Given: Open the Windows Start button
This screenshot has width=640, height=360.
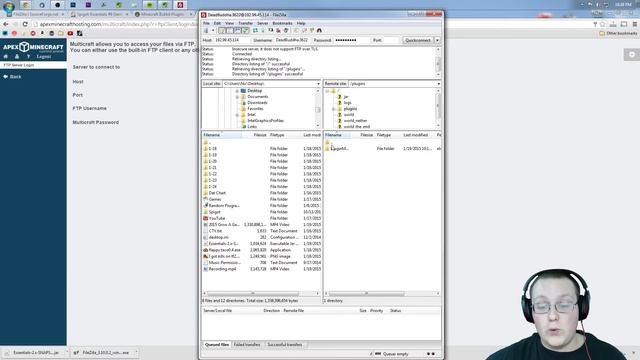Looking at the screenshot, I should coord(8,7).
